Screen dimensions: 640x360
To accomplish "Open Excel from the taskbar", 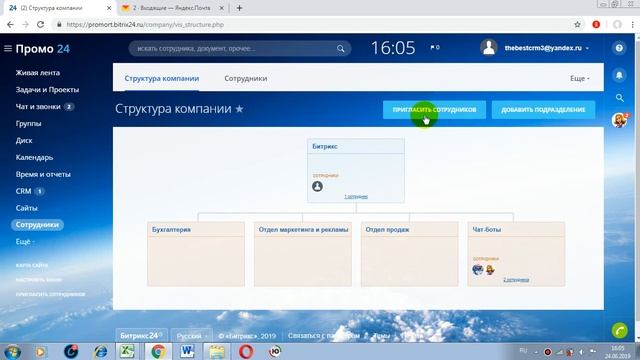I will pos(127,351).
